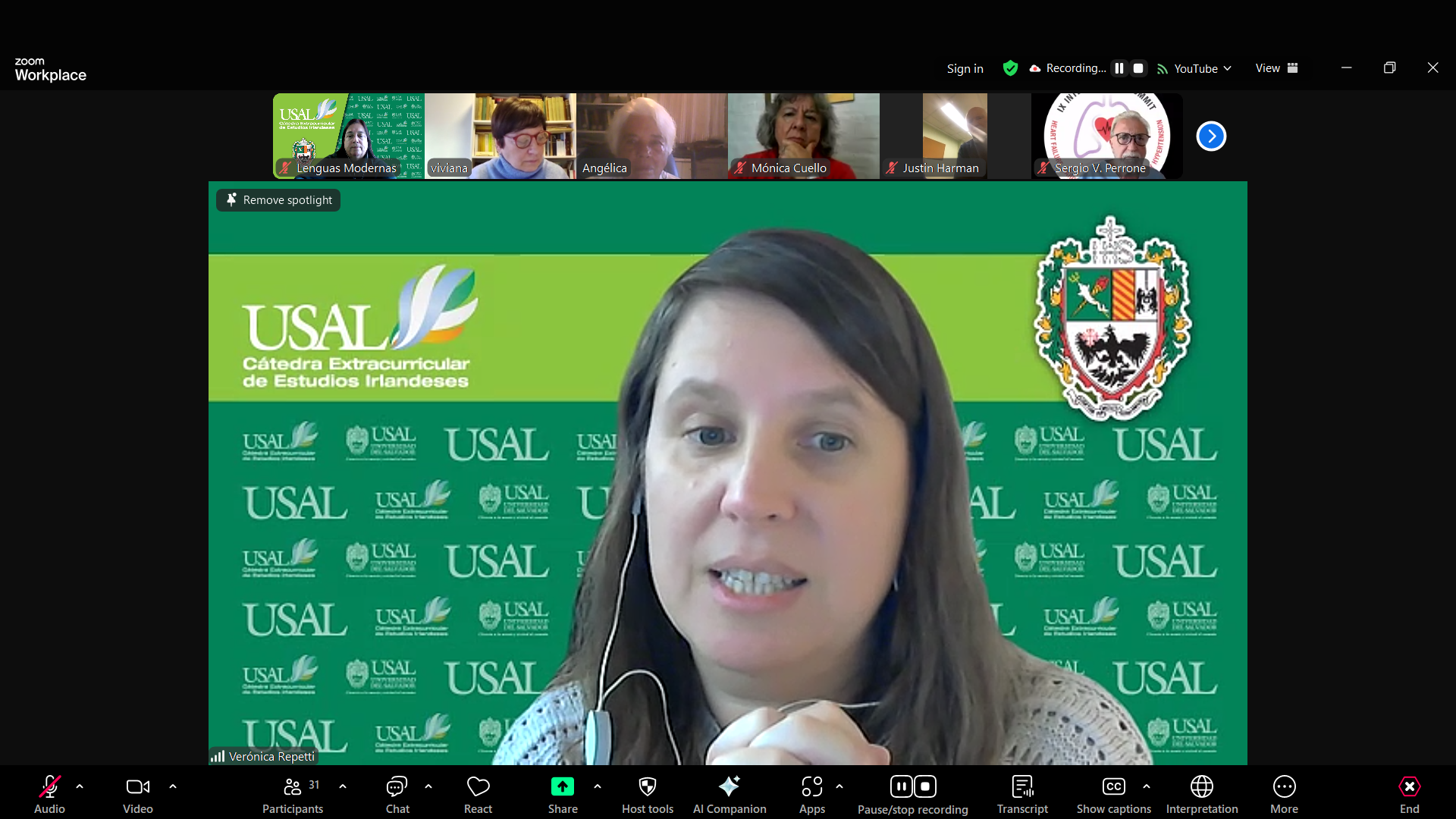1456x819 pixels.
Task: Toggle Show captions CC button
Action: 1113,787
